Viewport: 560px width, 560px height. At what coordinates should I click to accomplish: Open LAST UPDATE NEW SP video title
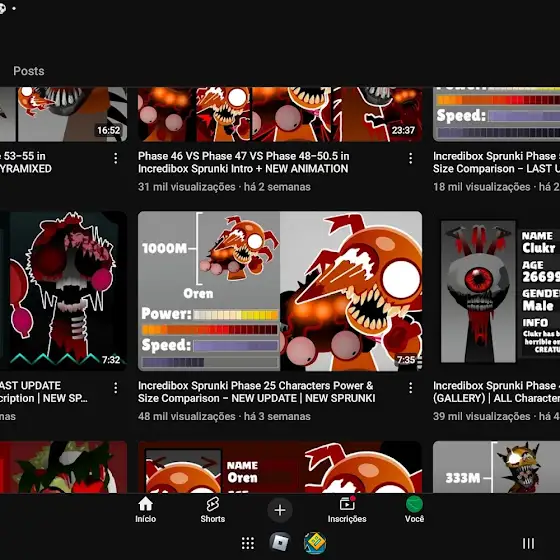point(44,392)
